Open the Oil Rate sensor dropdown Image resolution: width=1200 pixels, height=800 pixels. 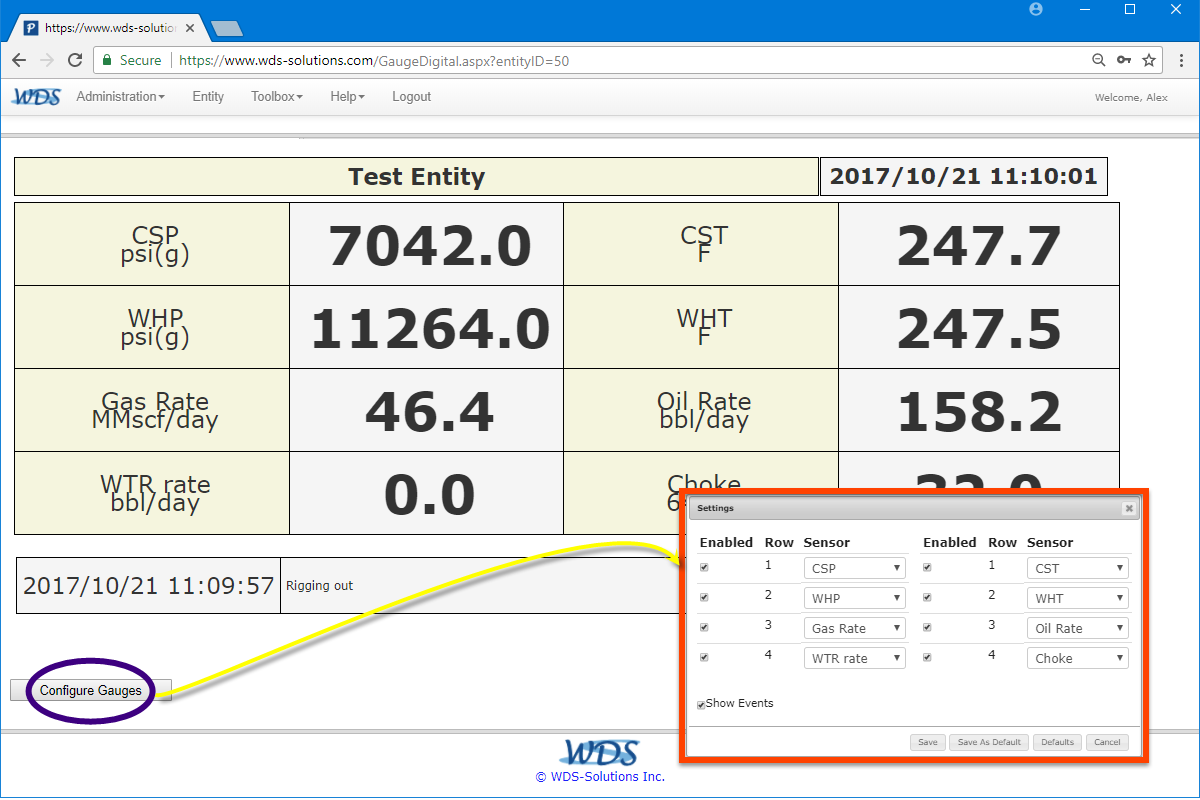point(1078,628)
